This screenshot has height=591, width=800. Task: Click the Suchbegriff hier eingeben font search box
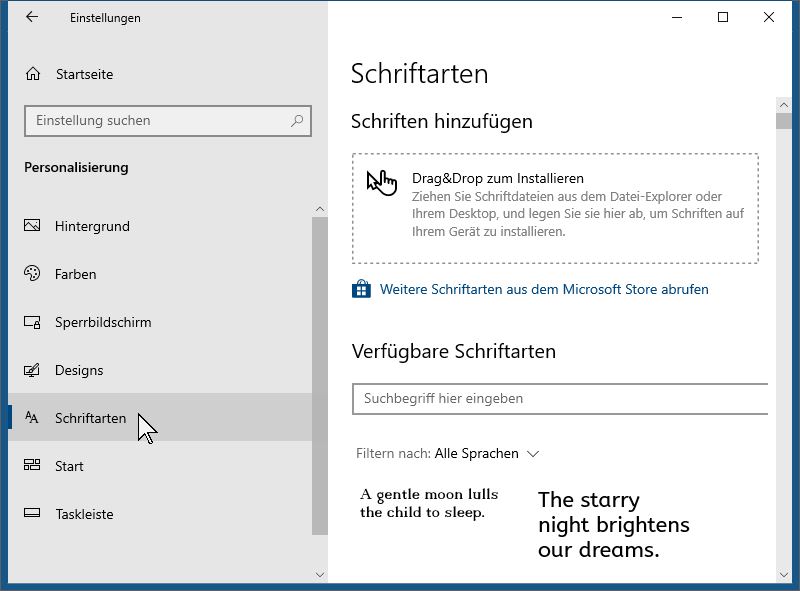coord(560,399)
